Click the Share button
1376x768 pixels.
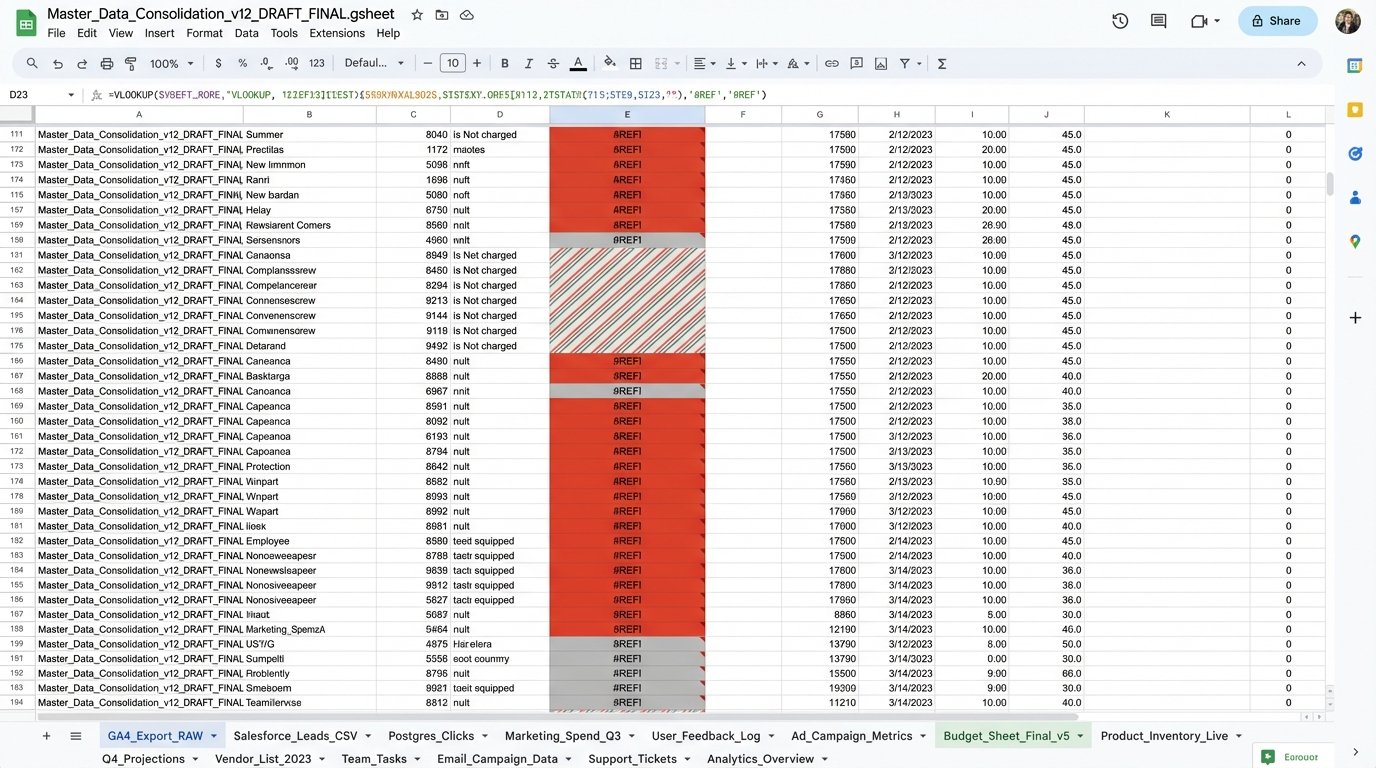tap(1277, 20)
